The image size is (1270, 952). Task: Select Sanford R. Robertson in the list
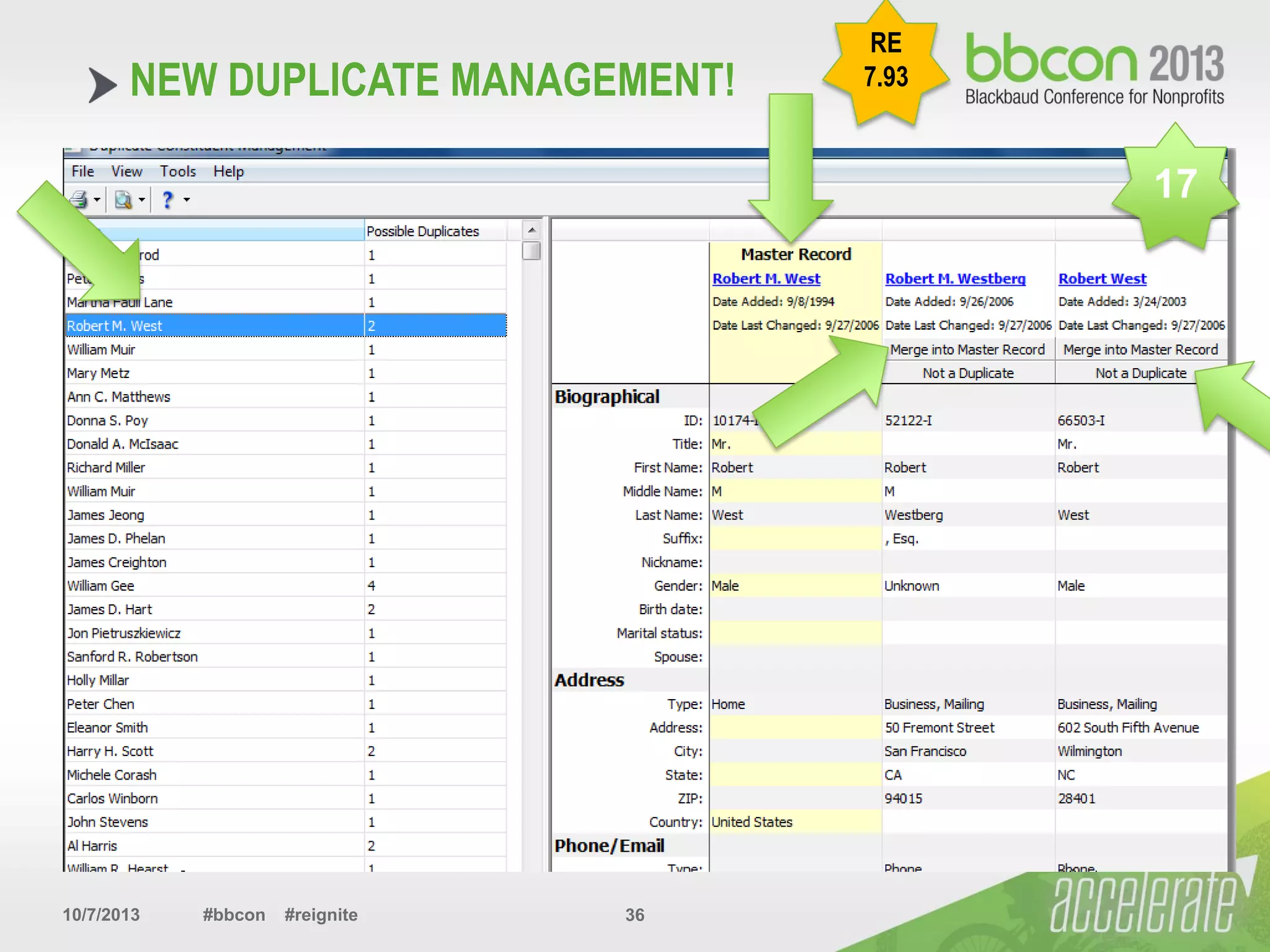pyautogui.click(x=286, y=656)
